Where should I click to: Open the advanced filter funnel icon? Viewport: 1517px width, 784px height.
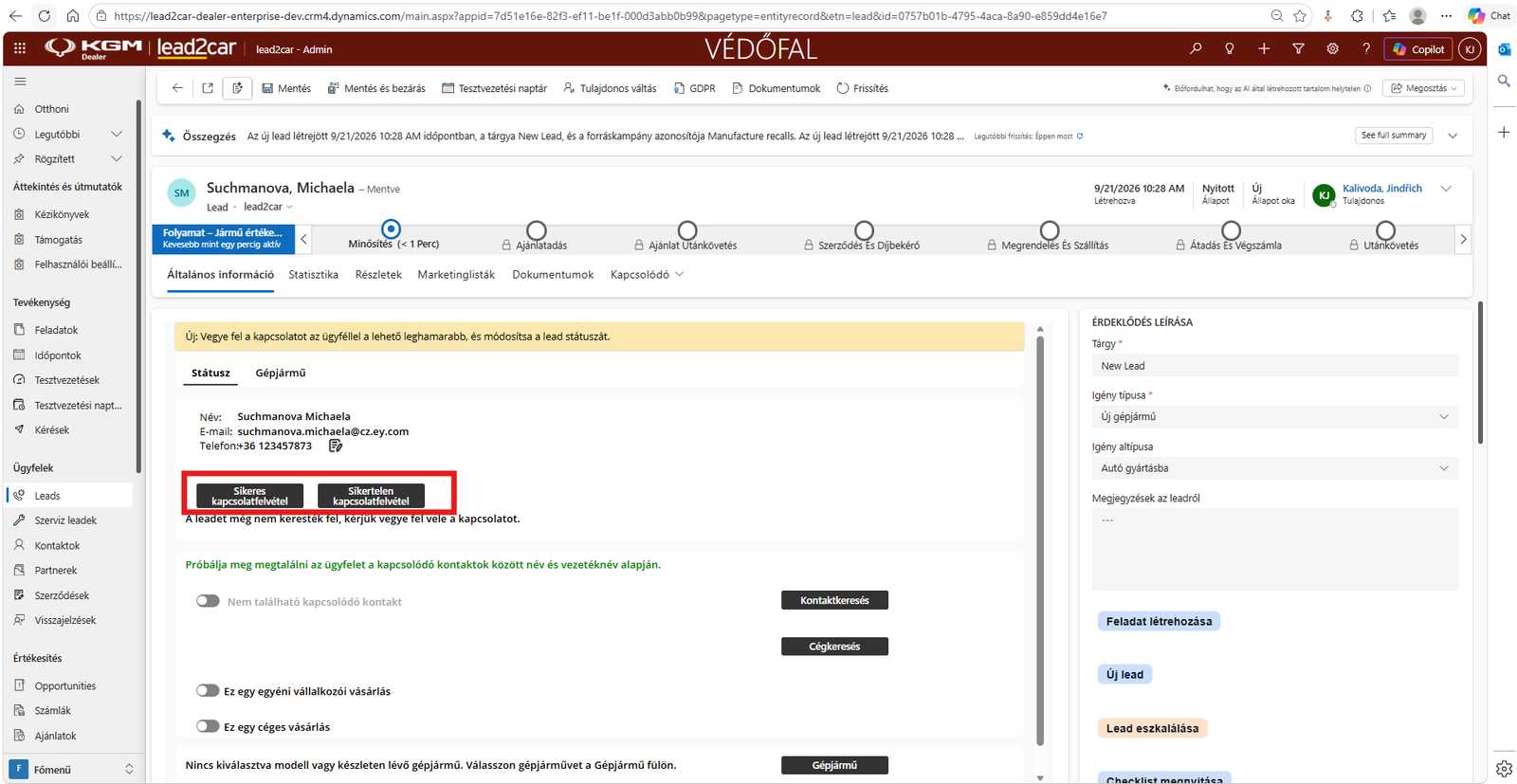coord(1298,48)
